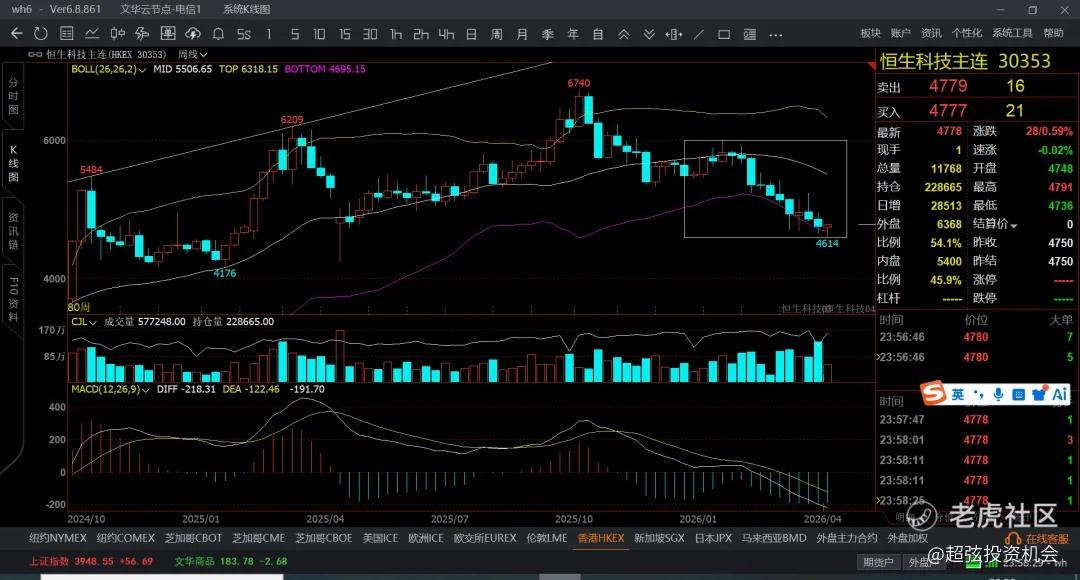Open the 账户 menu

(x=901, y=33)
